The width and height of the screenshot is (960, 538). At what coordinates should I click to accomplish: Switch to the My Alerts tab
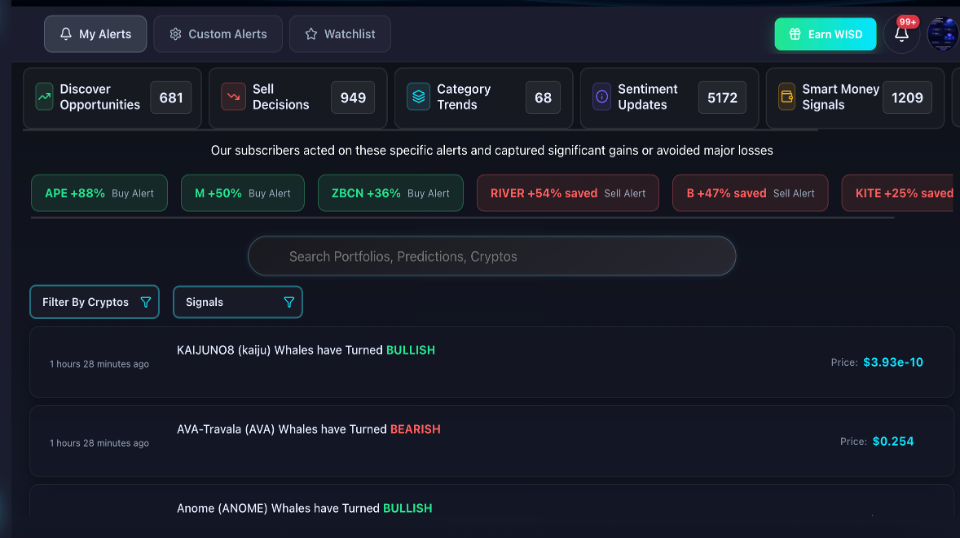[95, 34]
